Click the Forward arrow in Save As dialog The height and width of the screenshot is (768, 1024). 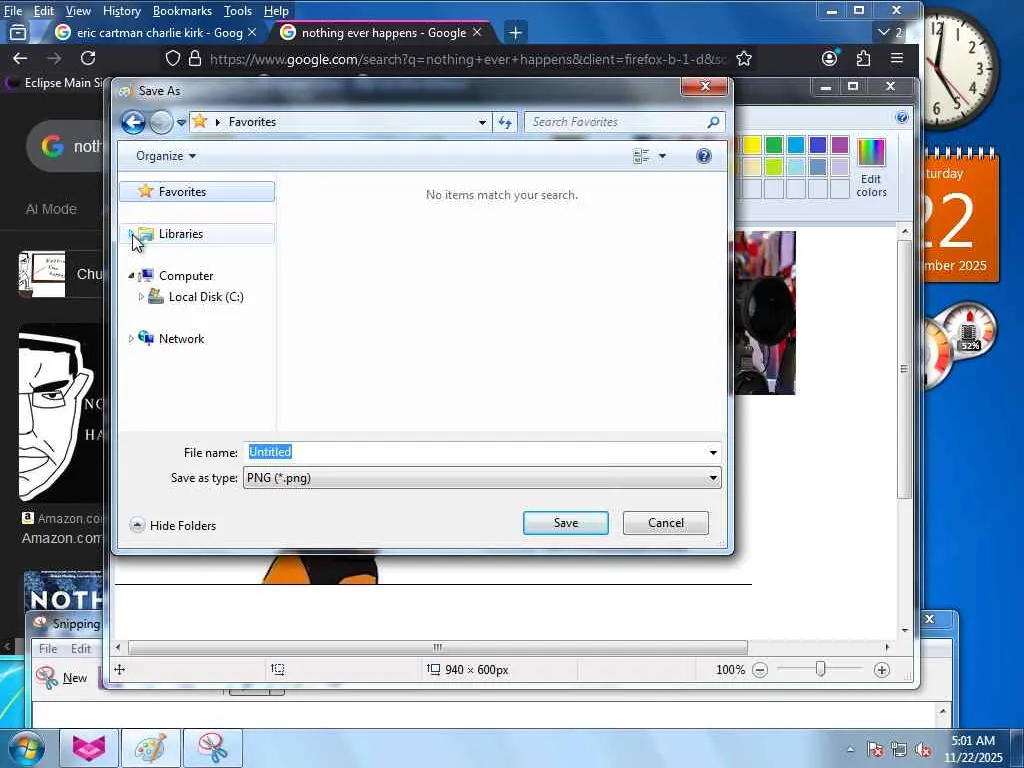click(161, 122)
